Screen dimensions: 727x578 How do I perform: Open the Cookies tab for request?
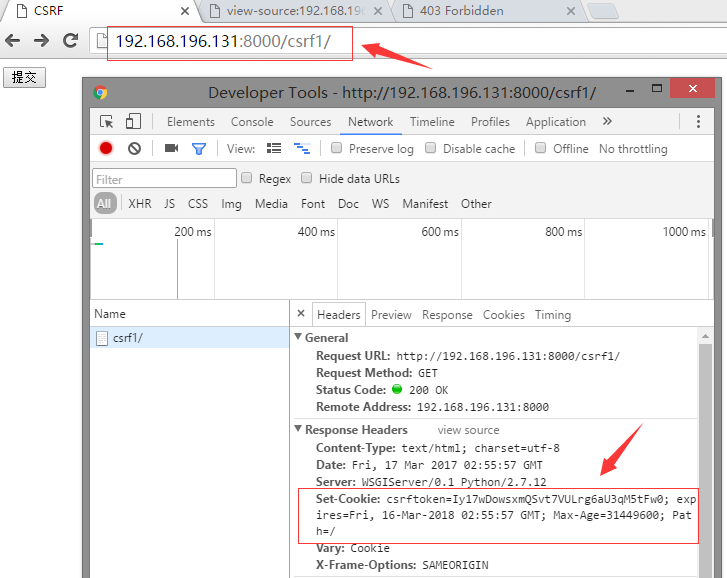pos(503,314)
